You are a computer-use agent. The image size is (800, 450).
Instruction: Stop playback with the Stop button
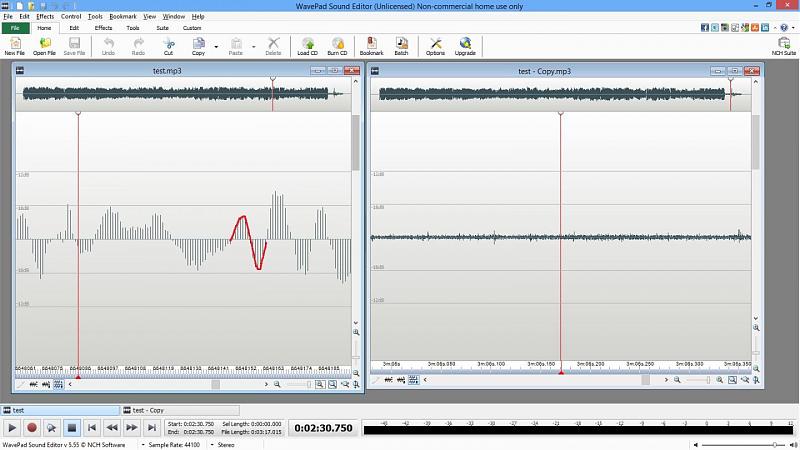[71, 428]
